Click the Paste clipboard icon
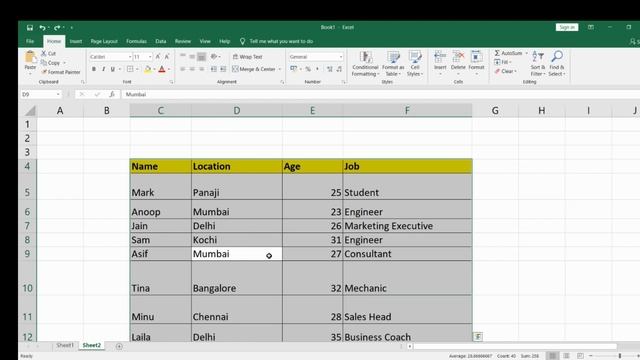Viewport: 640px width, 360px height. coord(30,57)
